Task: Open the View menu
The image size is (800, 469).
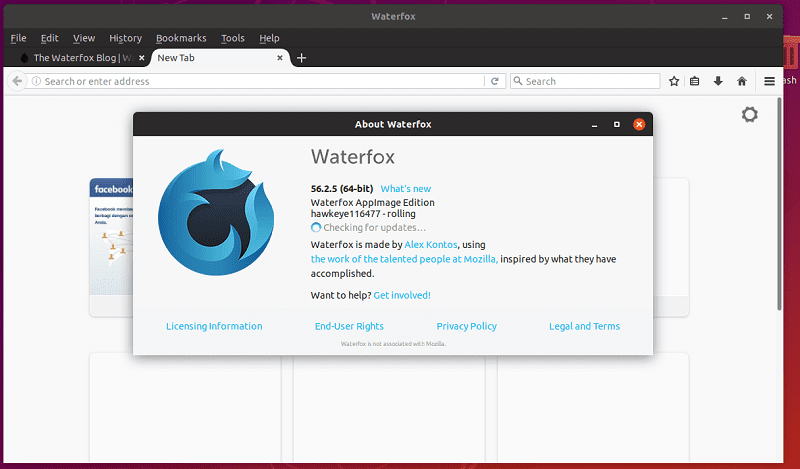Action: 84,38
